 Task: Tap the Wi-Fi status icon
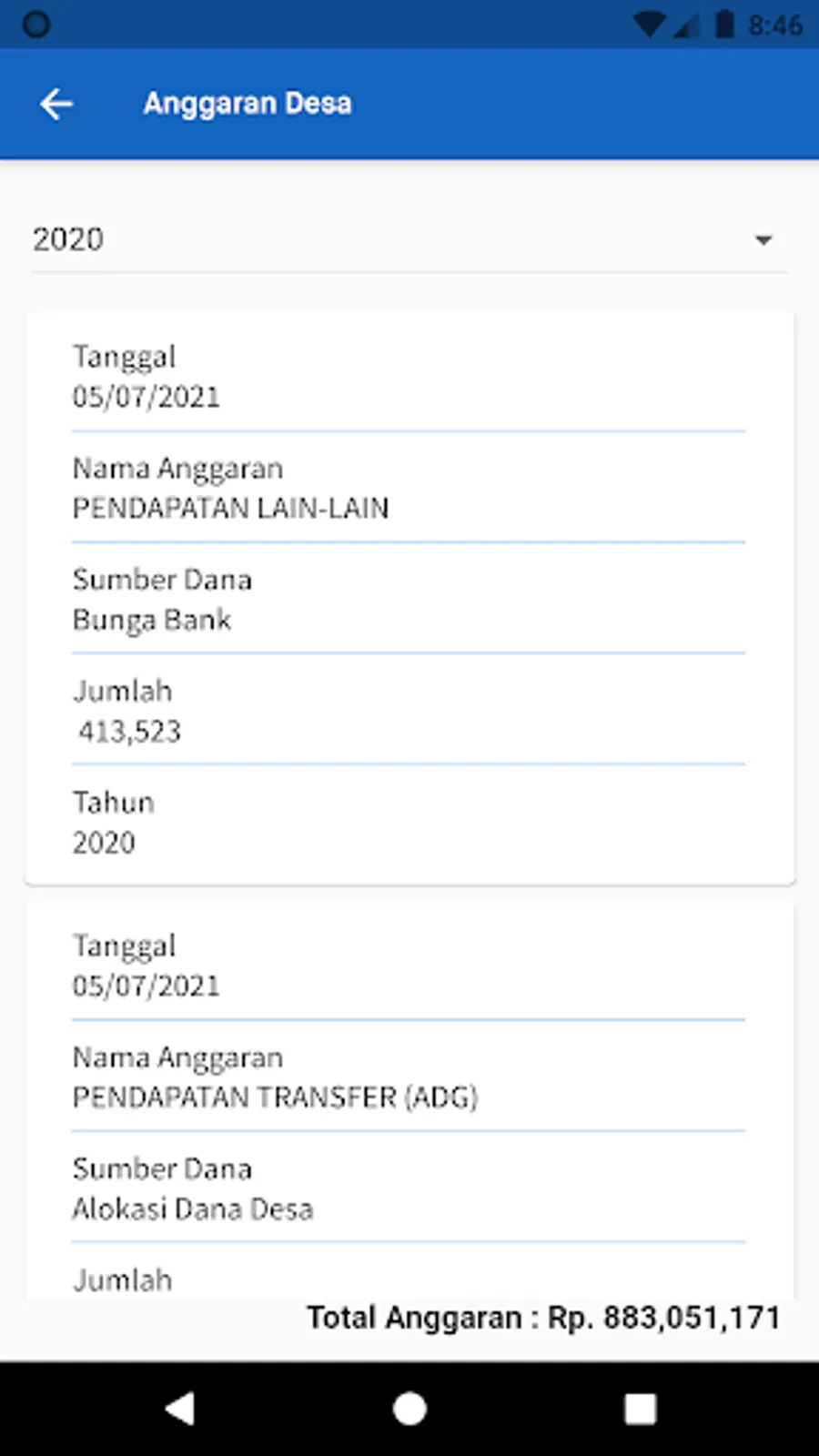pyautogui.click(x=649, y=25)
